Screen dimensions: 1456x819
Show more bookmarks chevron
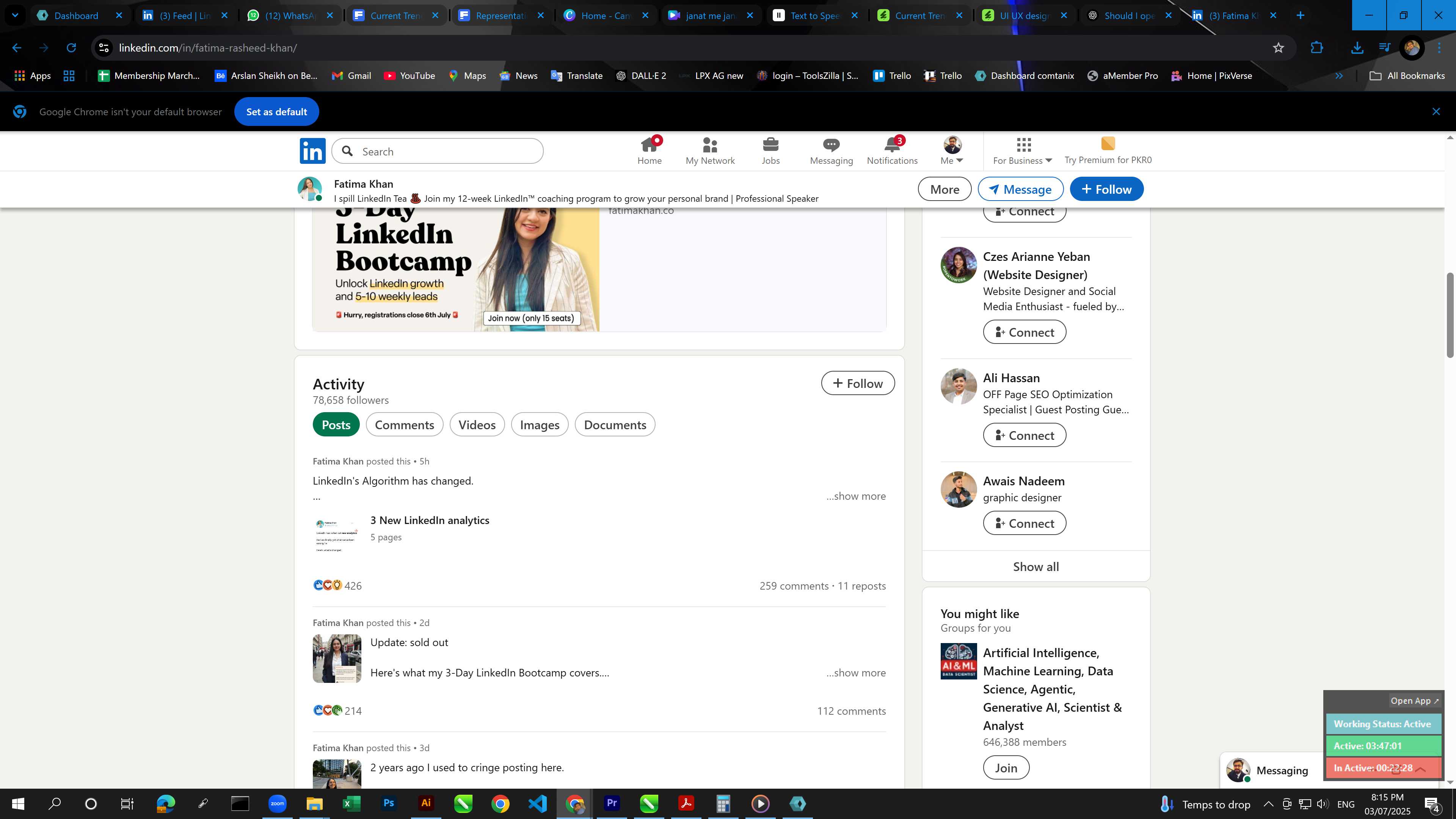[1338, 76]
